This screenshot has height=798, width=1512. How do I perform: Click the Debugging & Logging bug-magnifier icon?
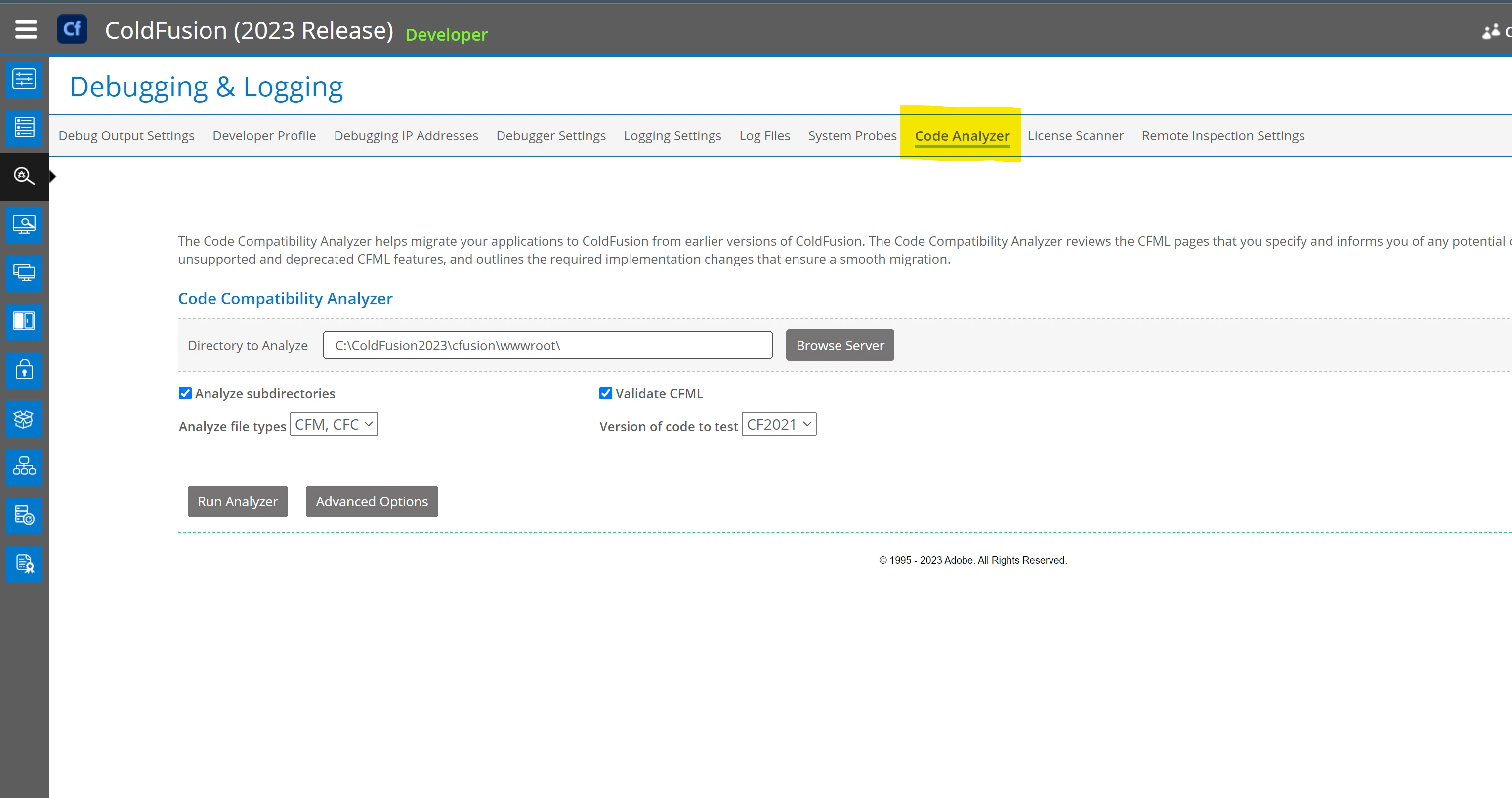(x=24, y=176)
